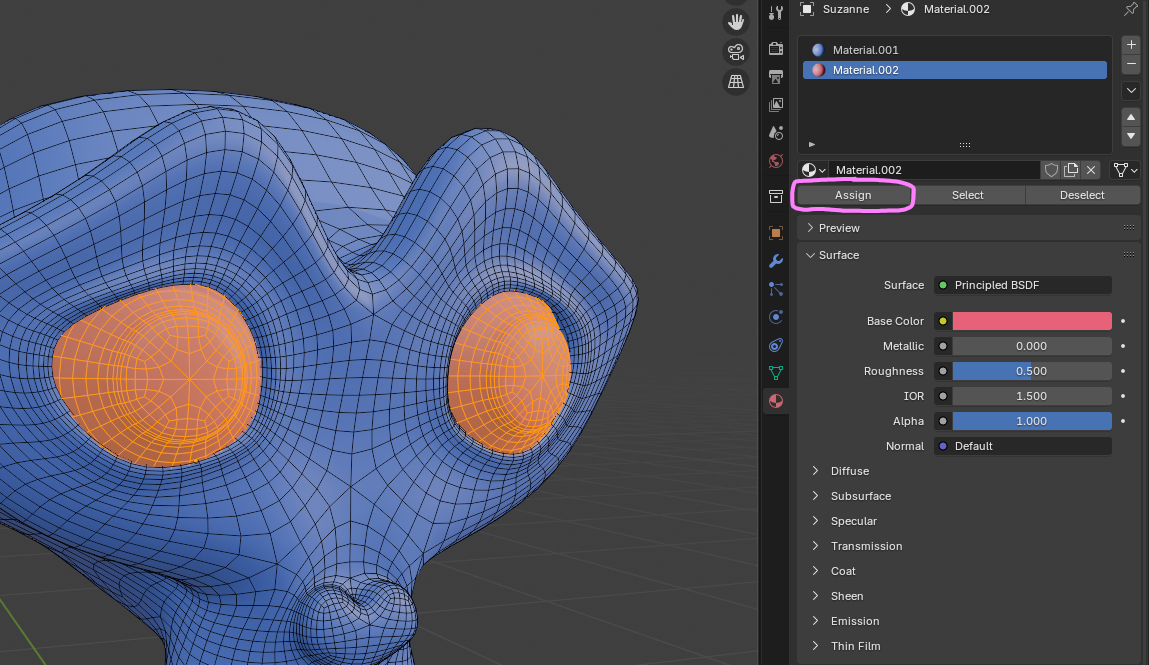Click the World properties globe icon
This screenshot has height=665, width=1149.
776,161
